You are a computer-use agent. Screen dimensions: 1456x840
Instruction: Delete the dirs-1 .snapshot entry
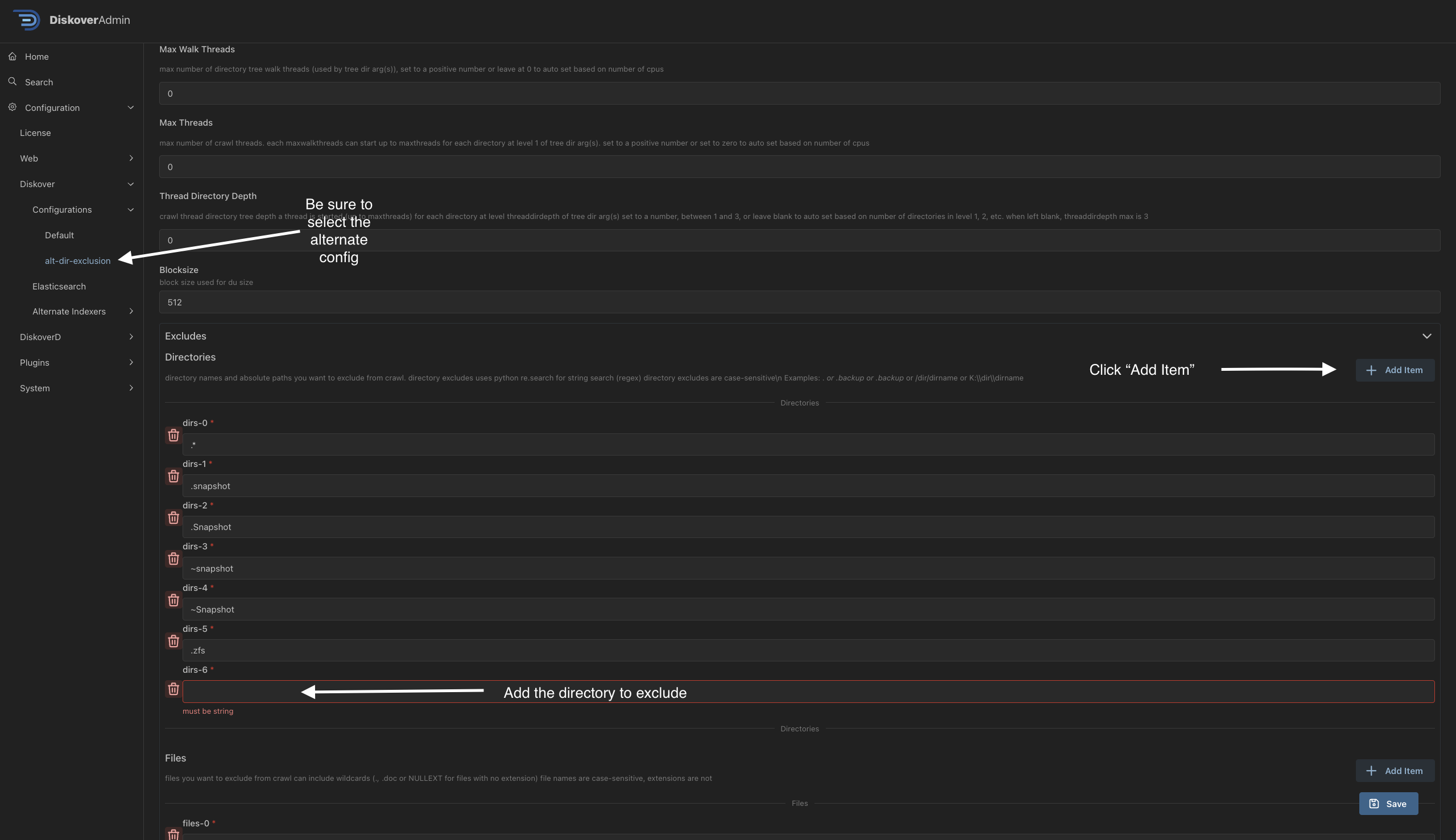coord(173,476)
